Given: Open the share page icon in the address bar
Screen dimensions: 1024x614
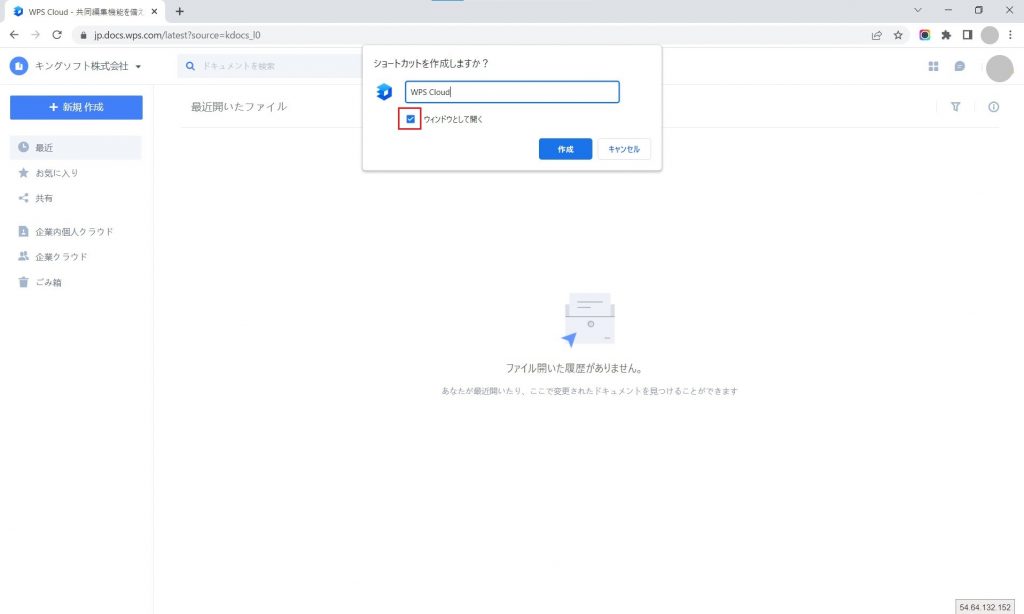Looking at the screenshot, I should pos(876,35).
